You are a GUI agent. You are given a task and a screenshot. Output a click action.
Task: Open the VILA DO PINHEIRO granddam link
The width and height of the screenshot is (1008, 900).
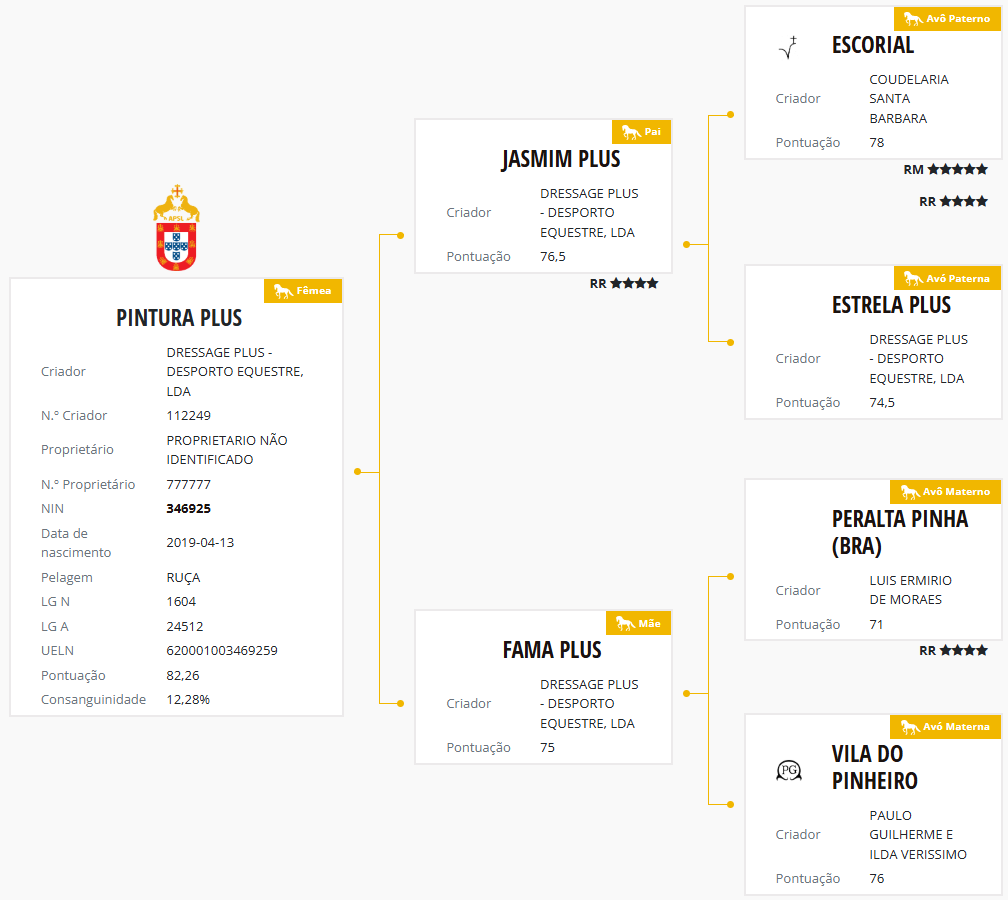pos(875,767)
